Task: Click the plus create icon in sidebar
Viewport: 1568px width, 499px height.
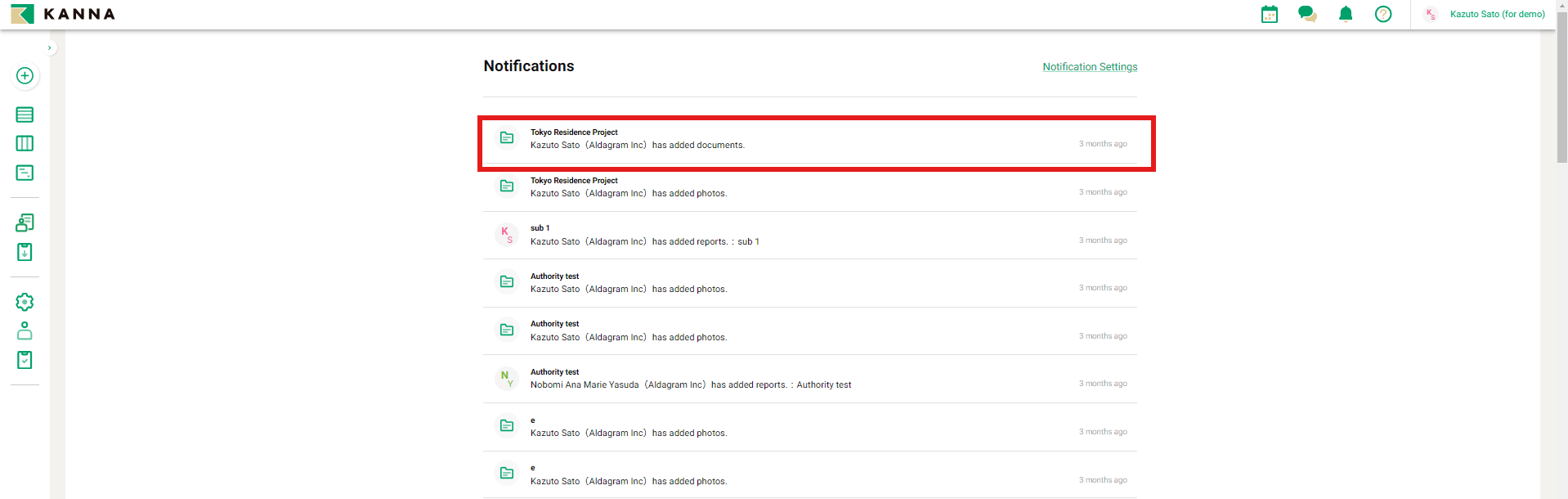Action: pyautogui.click(x=25, y=75)
